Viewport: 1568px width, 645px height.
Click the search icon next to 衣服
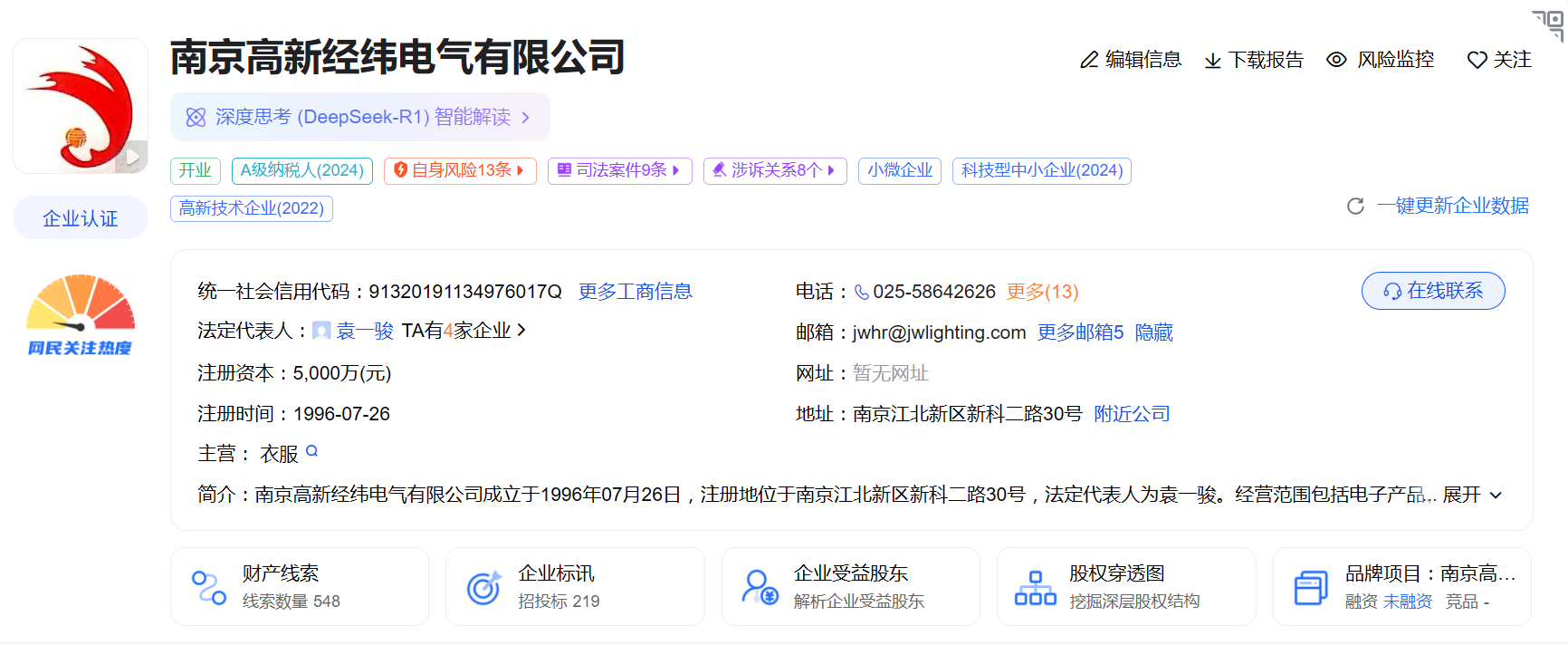(x=312, y=451)
